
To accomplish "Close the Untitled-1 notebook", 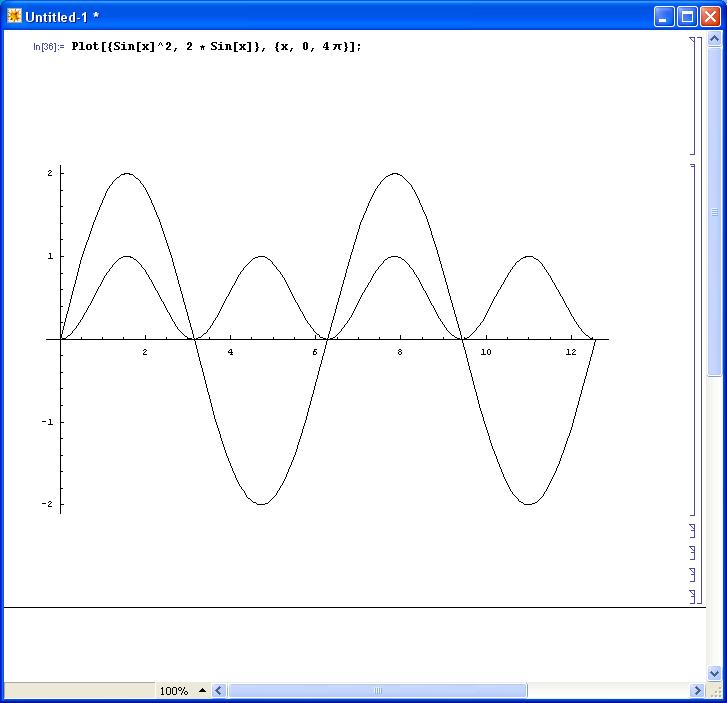I will click(x=710, y=16).
